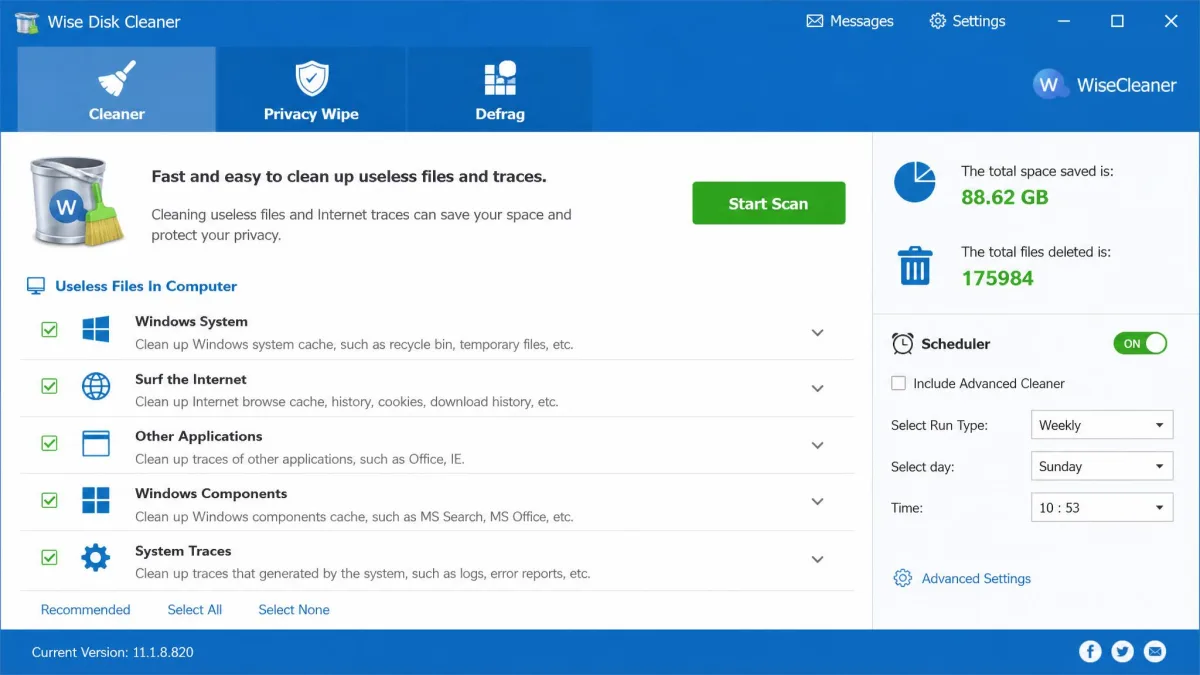Maximize the Wise Disk Cleaner window

pyautogui.click(x=1117, y=21)
